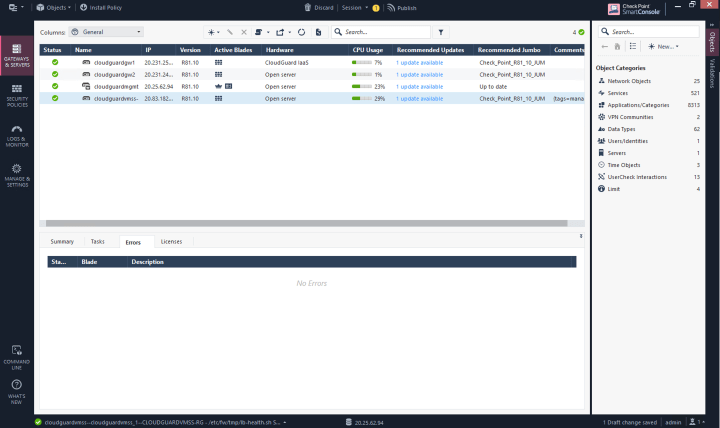The width and height of the screenshot is (720, 428).
Task: Open the Data Types category
Action: click(649, 129)
